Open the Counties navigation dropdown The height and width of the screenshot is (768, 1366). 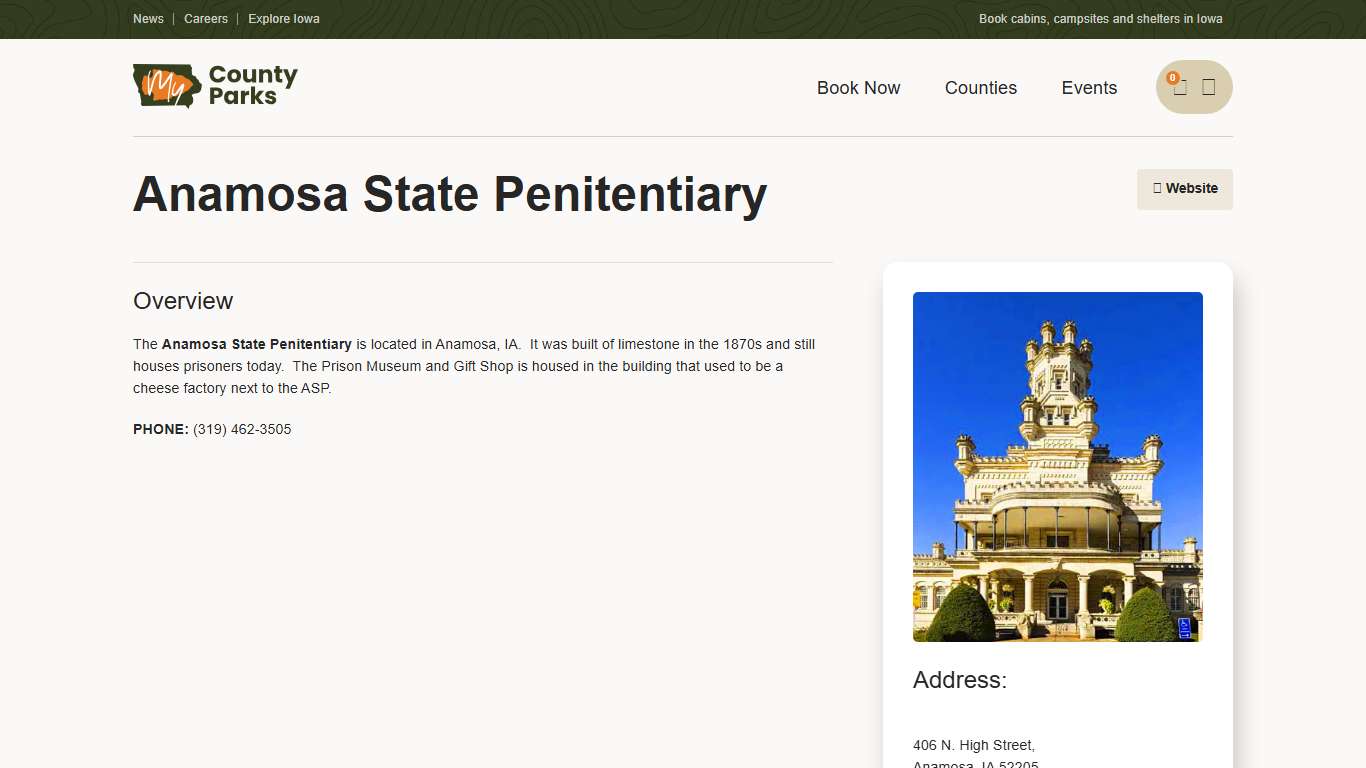(x=981, y=88)
